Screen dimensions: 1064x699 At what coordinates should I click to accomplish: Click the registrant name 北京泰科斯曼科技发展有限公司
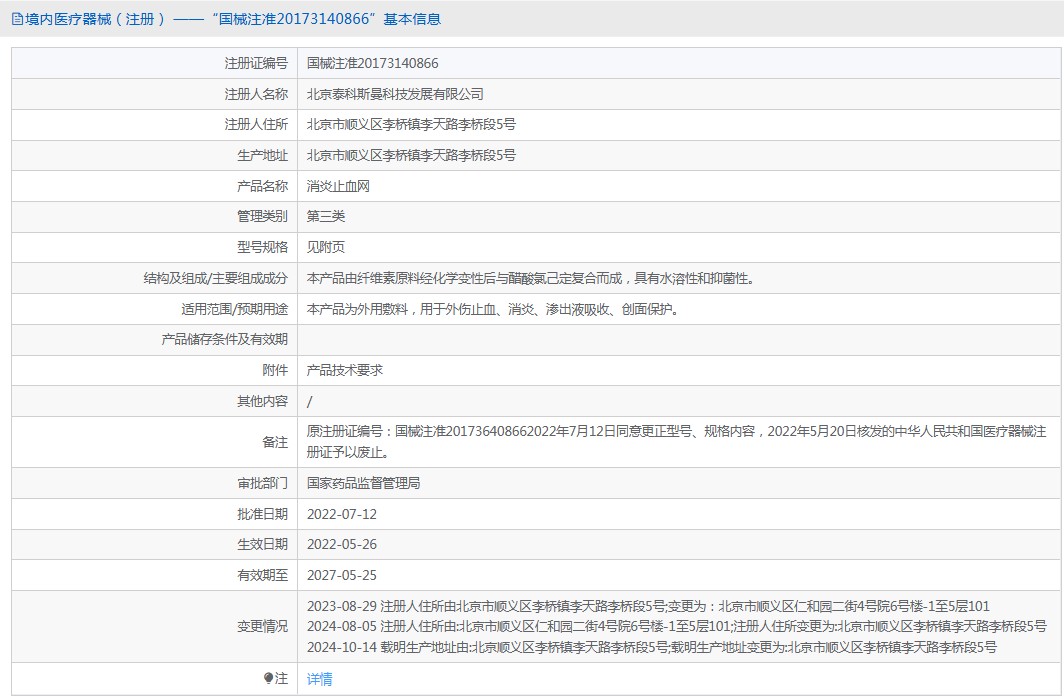395,94
